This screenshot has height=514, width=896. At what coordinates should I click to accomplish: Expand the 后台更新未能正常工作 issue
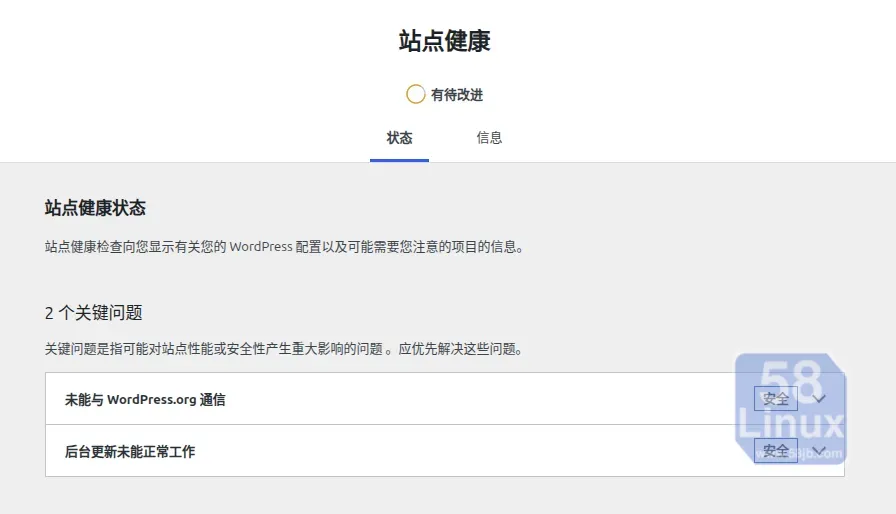(445, 451)
